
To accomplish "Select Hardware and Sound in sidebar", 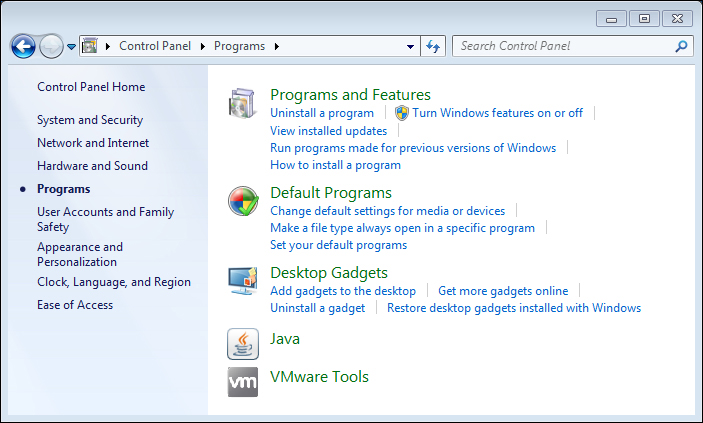I will (92, 166).
